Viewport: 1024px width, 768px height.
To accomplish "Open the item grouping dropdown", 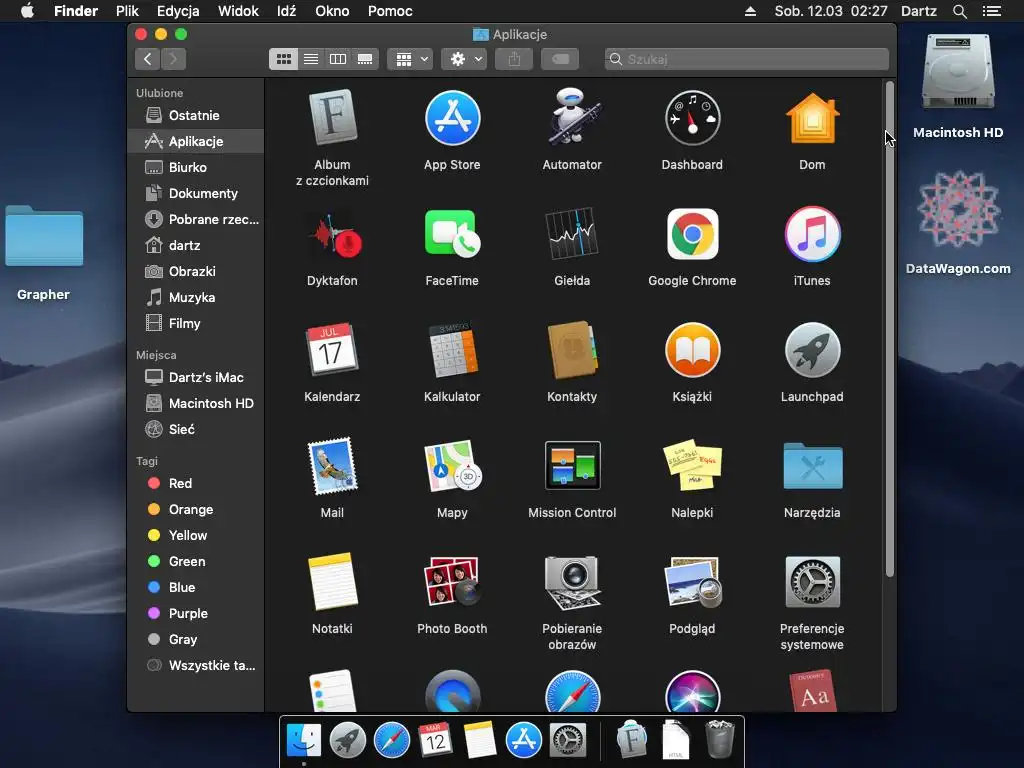I will click(410, 59).
